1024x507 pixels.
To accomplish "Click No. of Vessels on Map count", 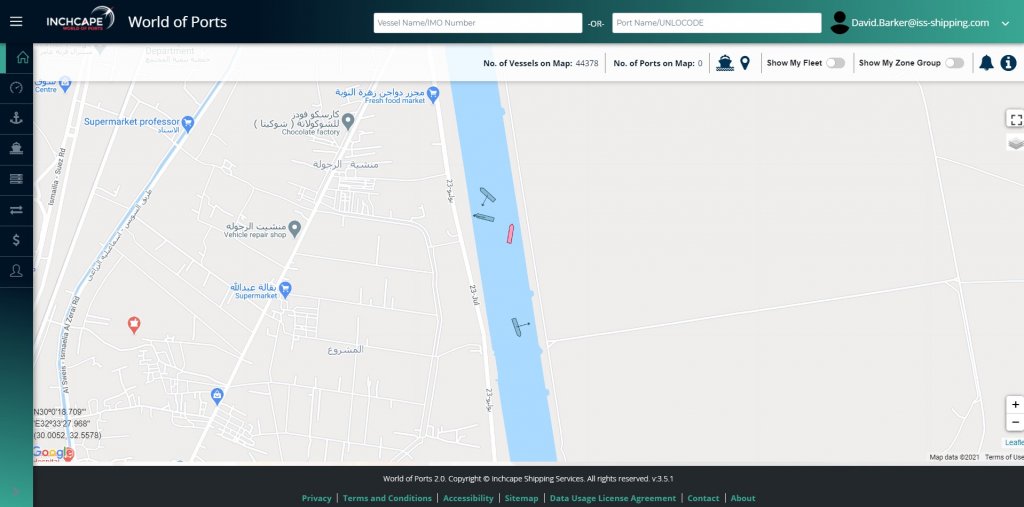I will pyautogui.click(x=586, y=63).
